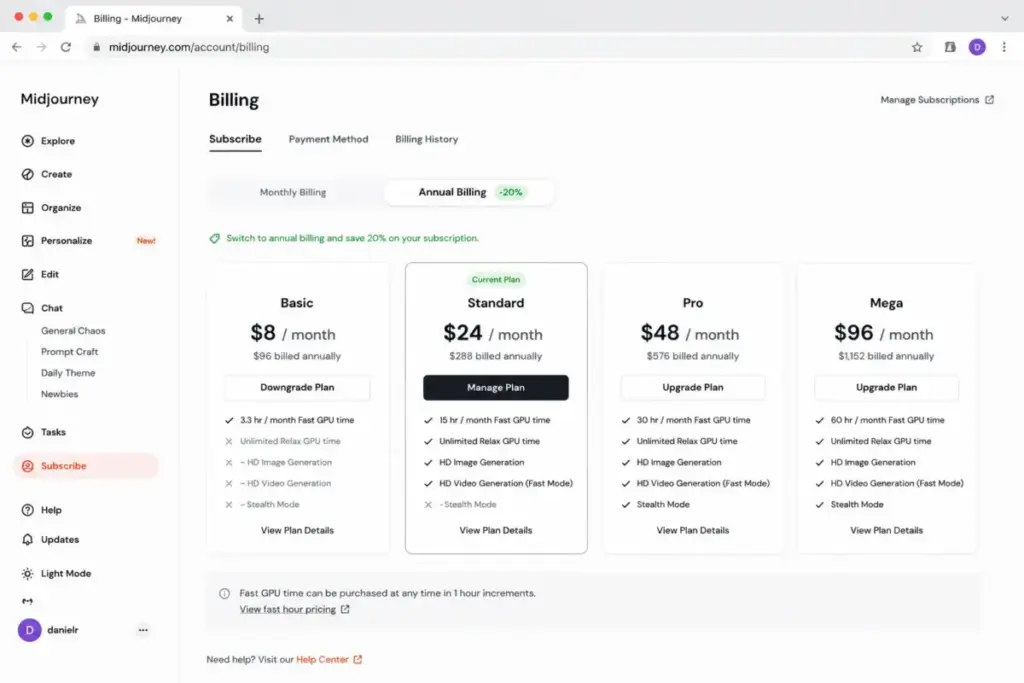Screen dimensions: 1024x683
Task: Open the Tasks checkmark icon
Action: pyautogui.click(x=27, y=432)
